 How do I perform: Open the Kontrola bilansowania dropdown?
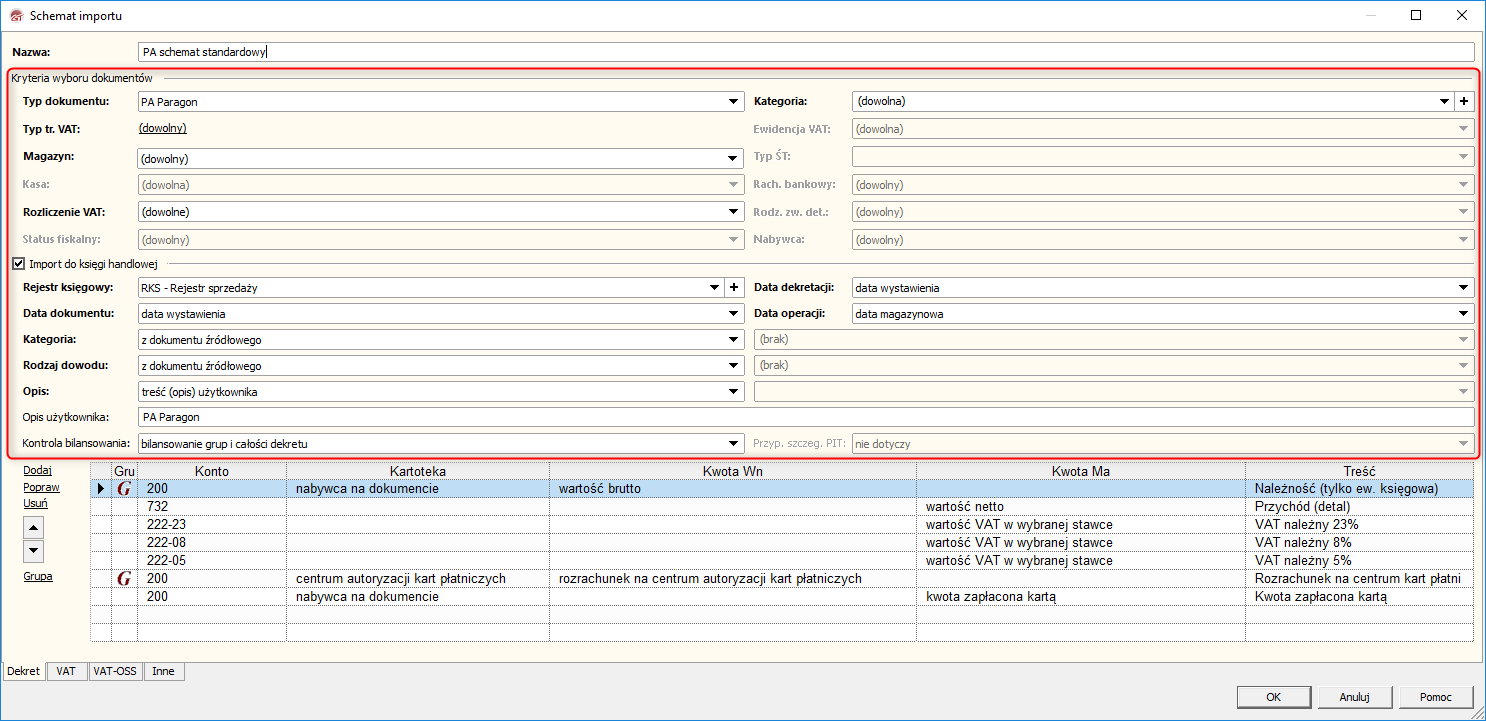click(733, 443)
